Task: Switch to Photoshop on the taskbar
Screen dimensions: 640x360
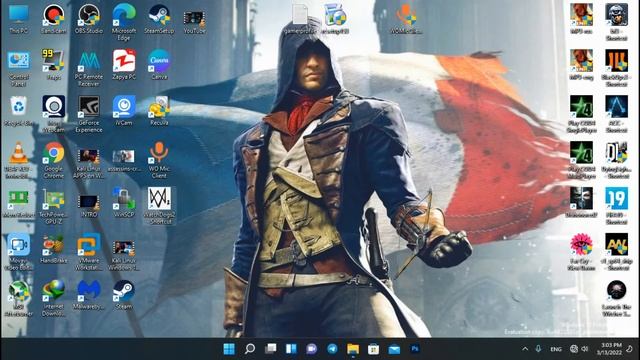Action: tap(415, 349)
